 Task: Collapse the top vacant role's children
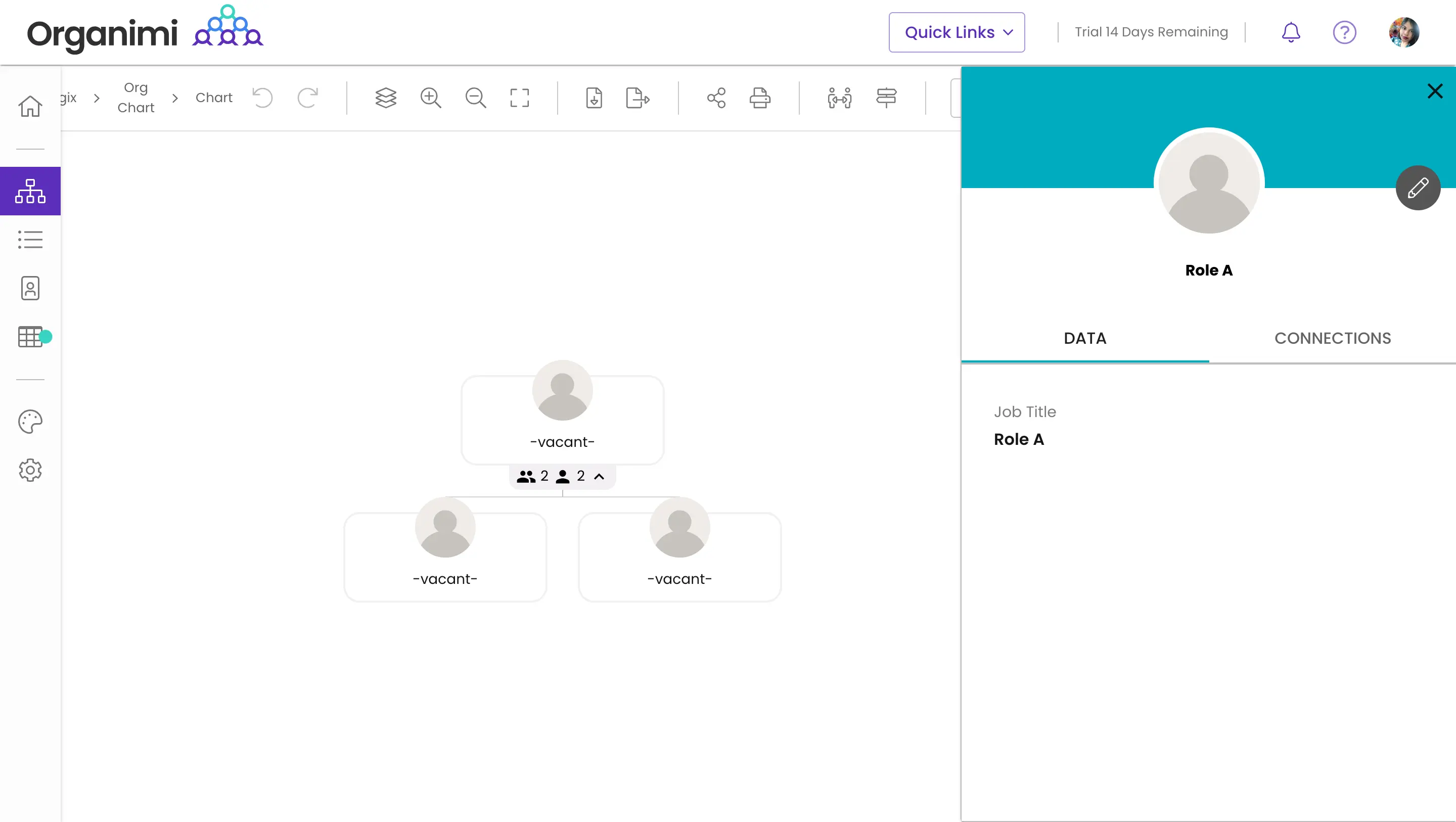(x=599, y=477)
